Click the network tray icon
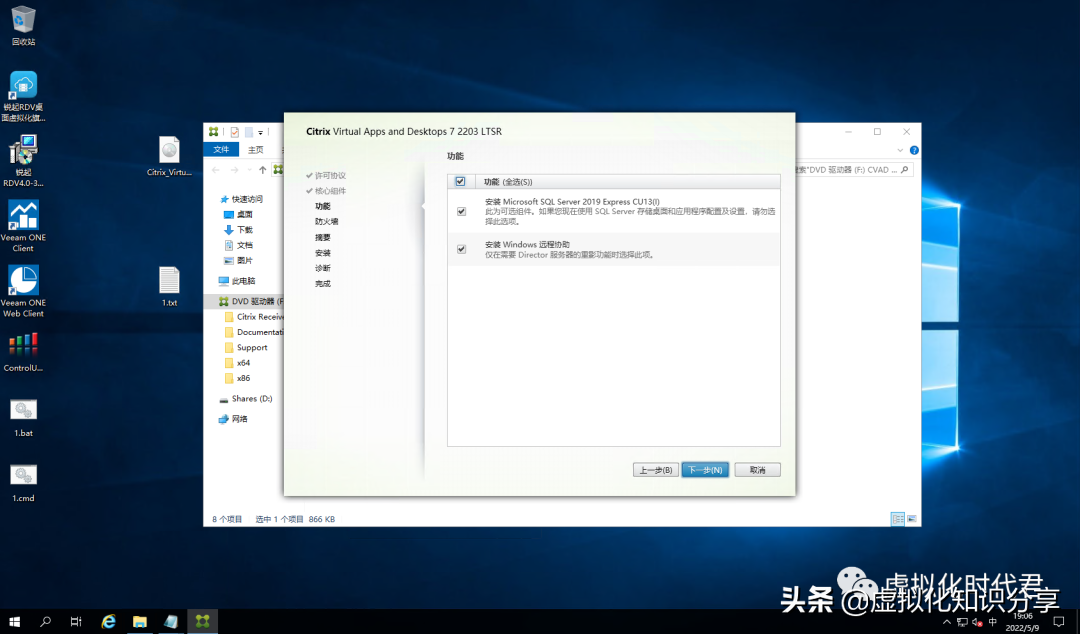 pyautogui.click(x=962, y=622)
